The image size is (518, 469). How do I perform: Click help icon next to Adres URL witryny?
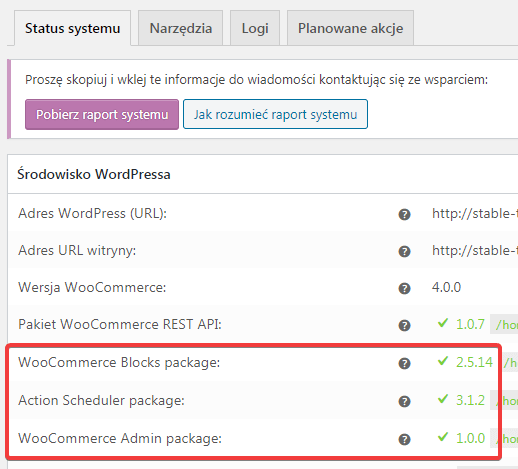click(x=404, y=251)
